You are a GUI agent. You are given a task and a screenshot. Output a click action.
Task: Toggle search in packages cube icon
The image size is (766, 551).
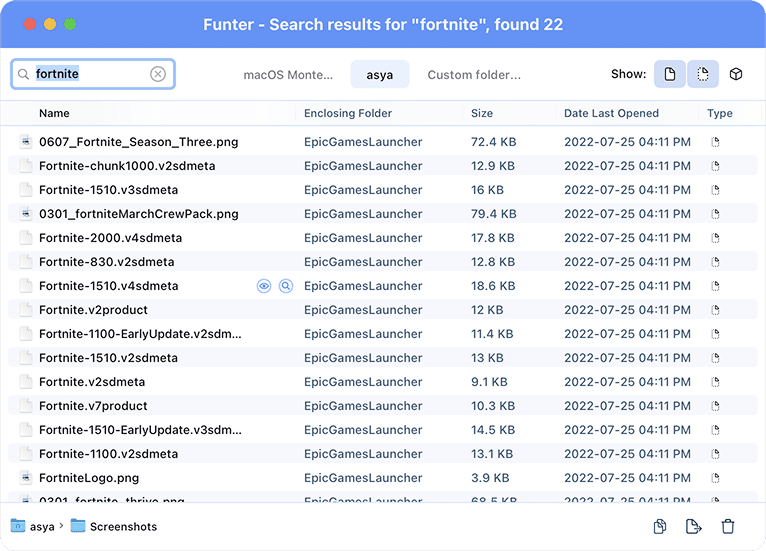(x=736, y=74)
